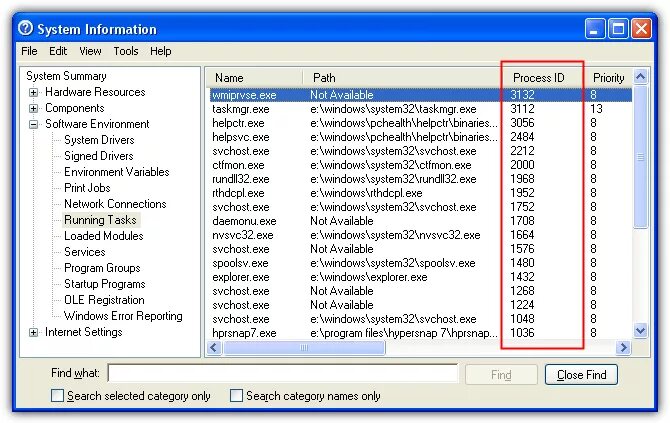The height and width of the screenshot is (423, 670).
Task: Open the File menu
Action: (29, 51)
